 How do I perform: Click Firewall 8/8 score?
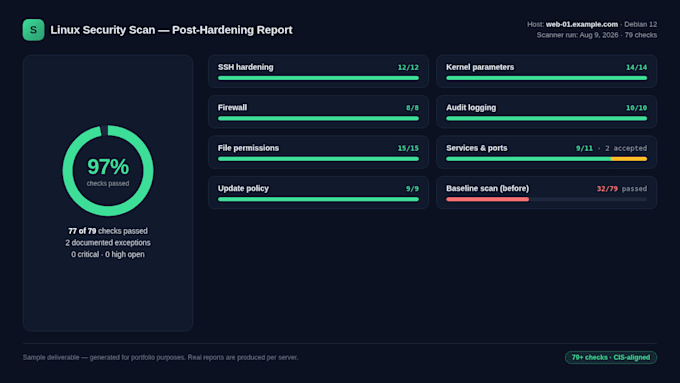[x=412, y=108]
